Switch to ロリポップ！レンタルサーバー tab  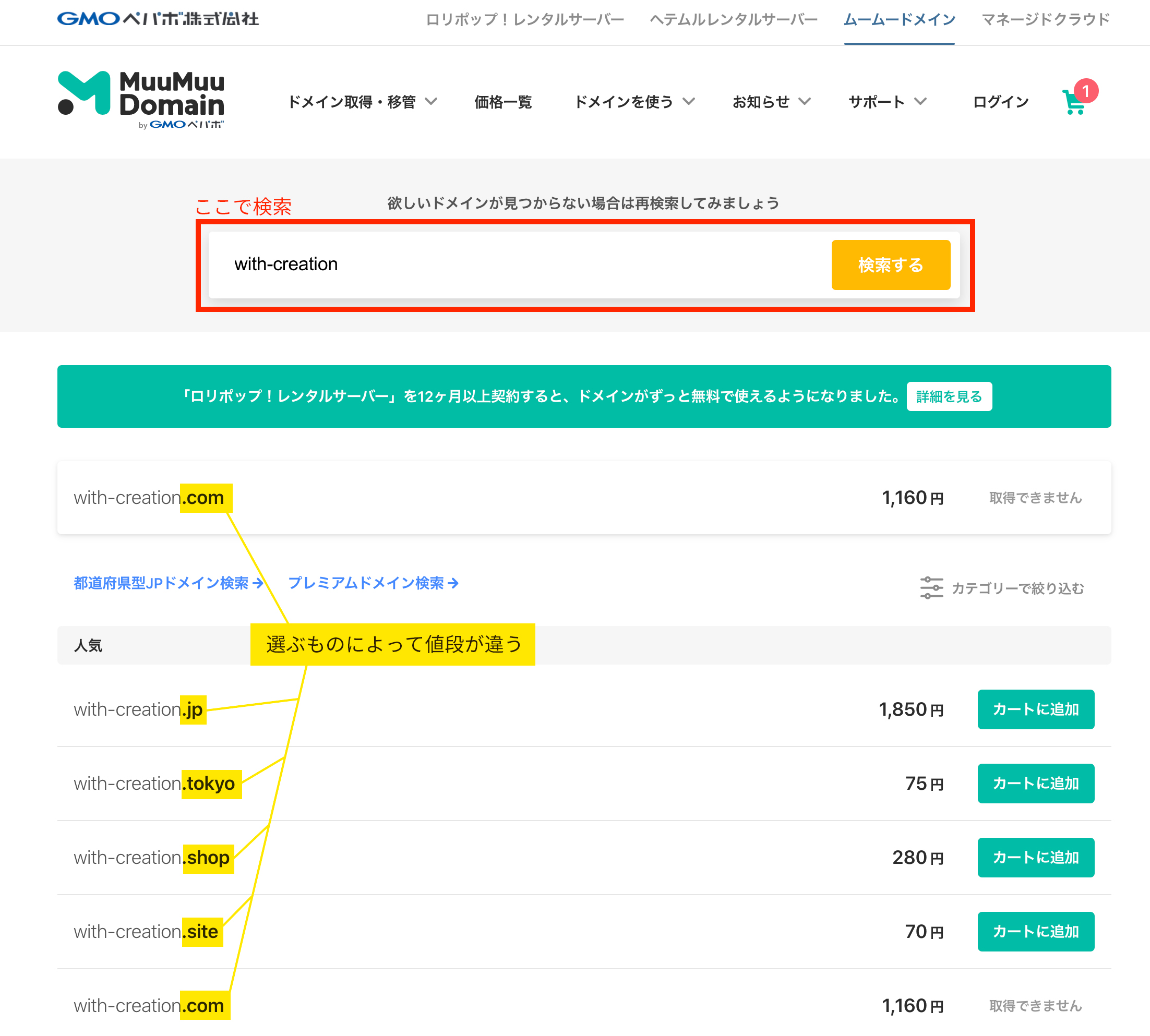click(x=524, y=20)
